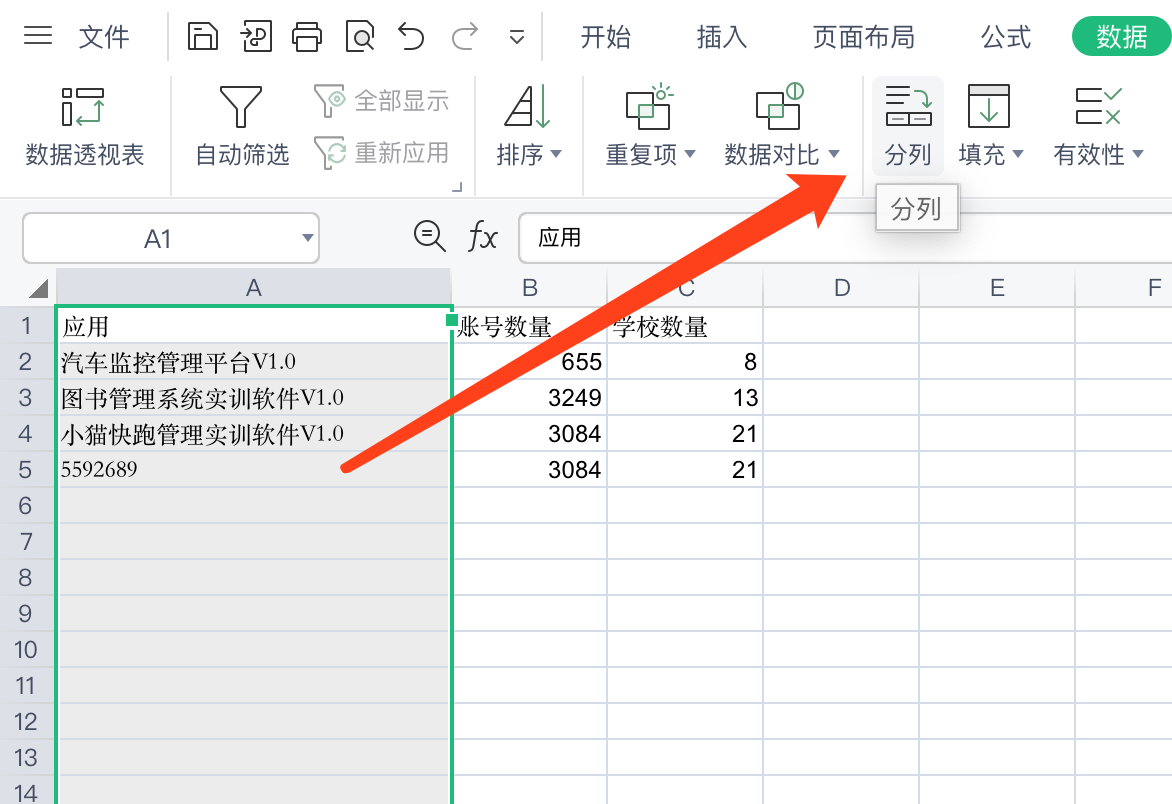1172x804 pixels.
Task: Click the 分列 text-to-columns button
Action: click(908, 126)
